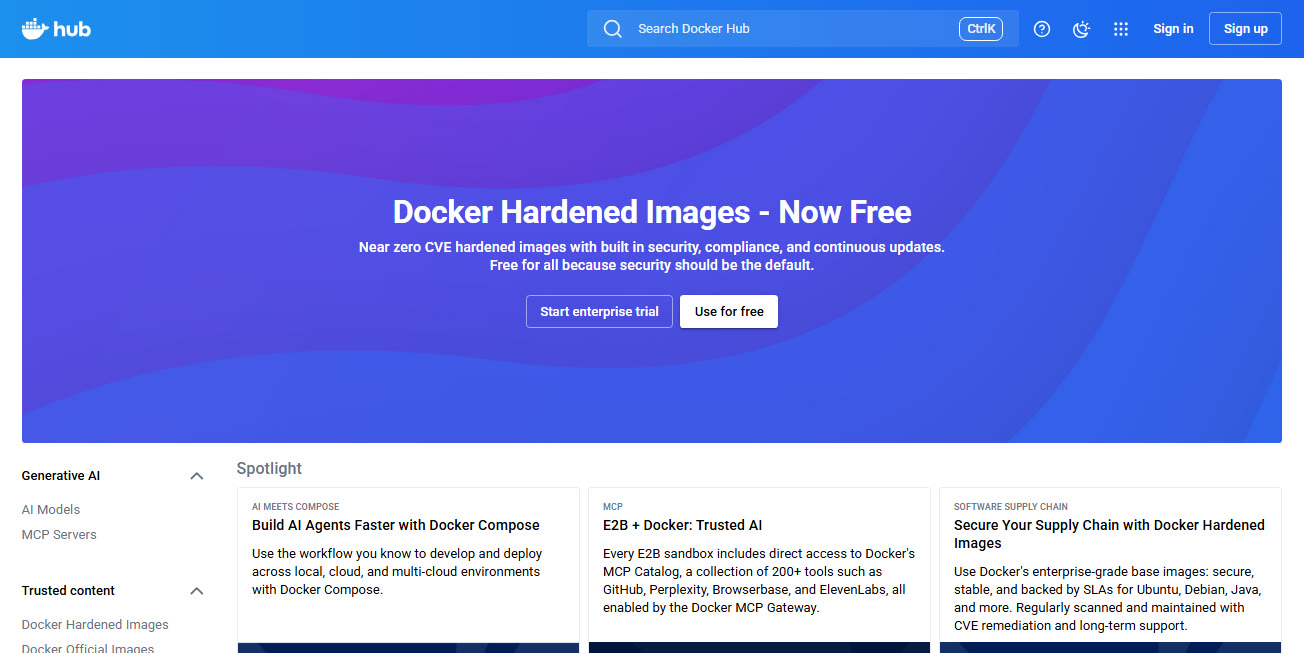The height and width of the screenshot is (653, 1304).
Task: Click the Ctrl K shortcut badge
Action: click(980, 29)
